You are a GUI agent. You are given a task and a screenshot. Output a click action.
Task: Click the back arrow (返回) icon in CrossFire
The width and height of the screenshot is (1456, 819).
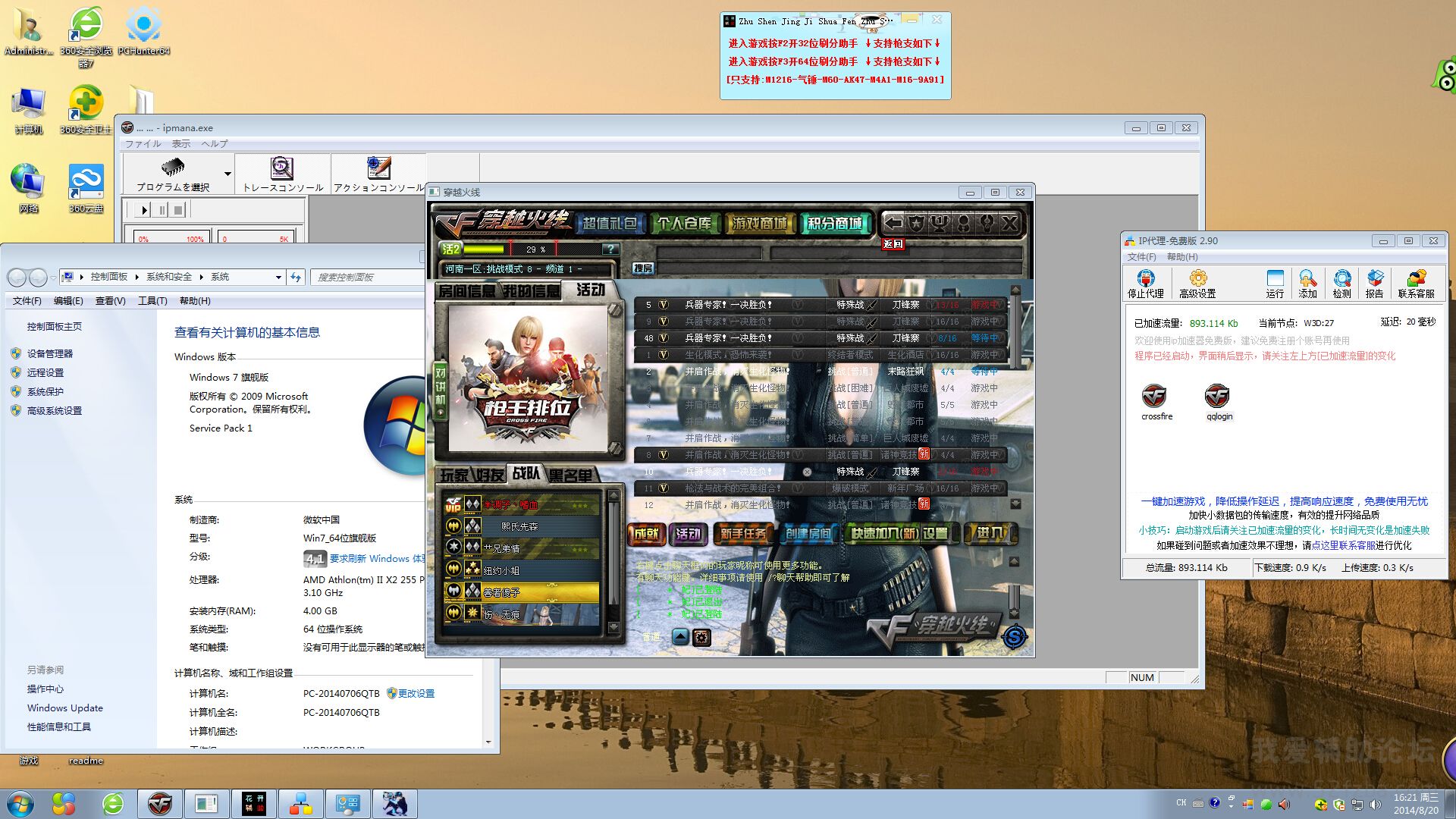coord(893,223)
